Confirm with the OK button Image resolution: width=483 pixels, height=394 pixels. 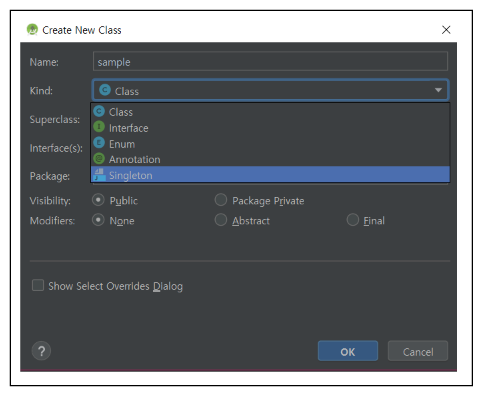coord(348,351)
